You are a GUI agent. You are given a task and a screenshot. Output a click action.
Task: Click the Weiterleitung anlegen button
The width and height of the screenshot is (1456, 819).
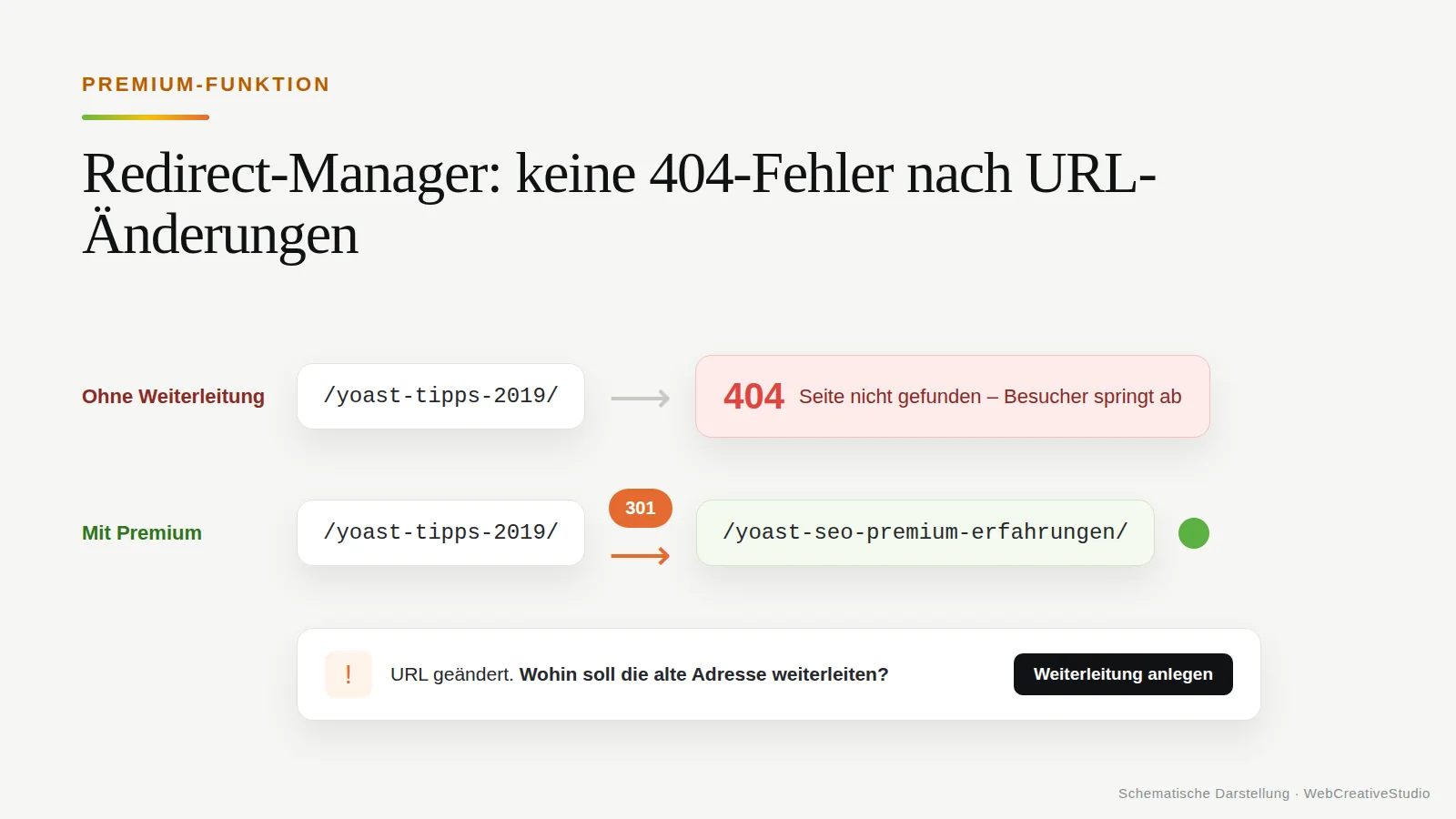(1123, 674)
